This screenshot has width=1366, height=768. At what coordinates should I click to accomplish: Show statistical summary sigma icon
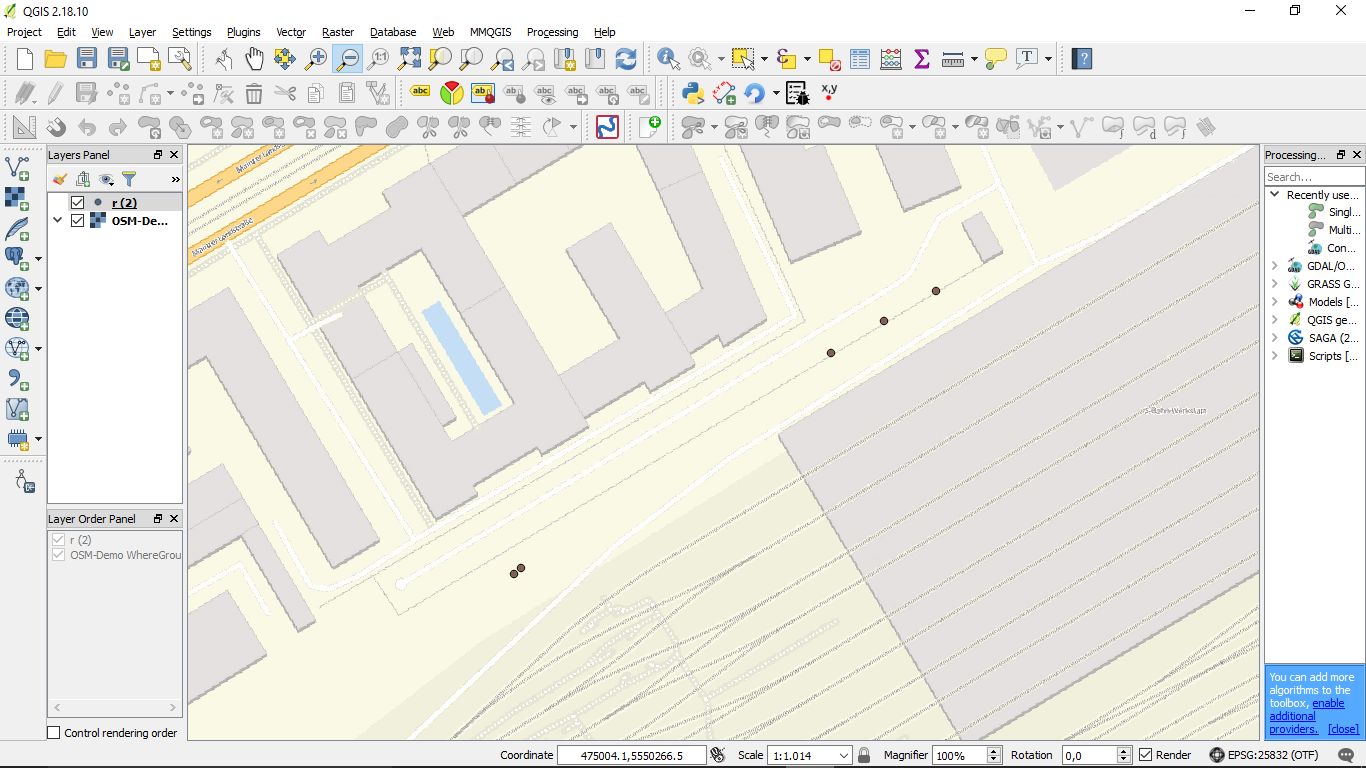(x=921, y=59)
